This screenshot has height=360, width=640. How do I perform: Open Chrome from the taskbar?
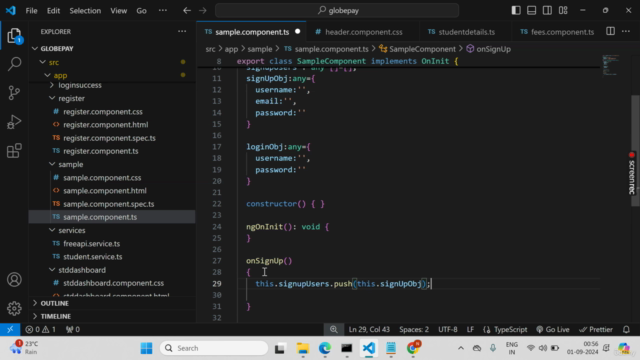tap(413, 348)
